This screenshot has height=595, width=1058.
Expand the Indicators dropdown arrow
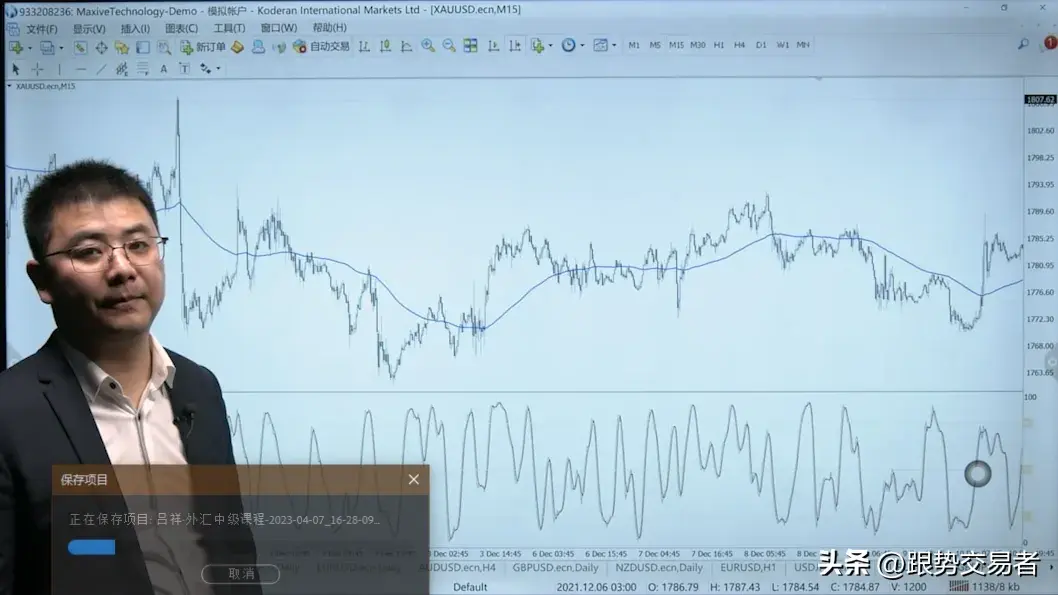pyautogui.click(x=551, y=46)
